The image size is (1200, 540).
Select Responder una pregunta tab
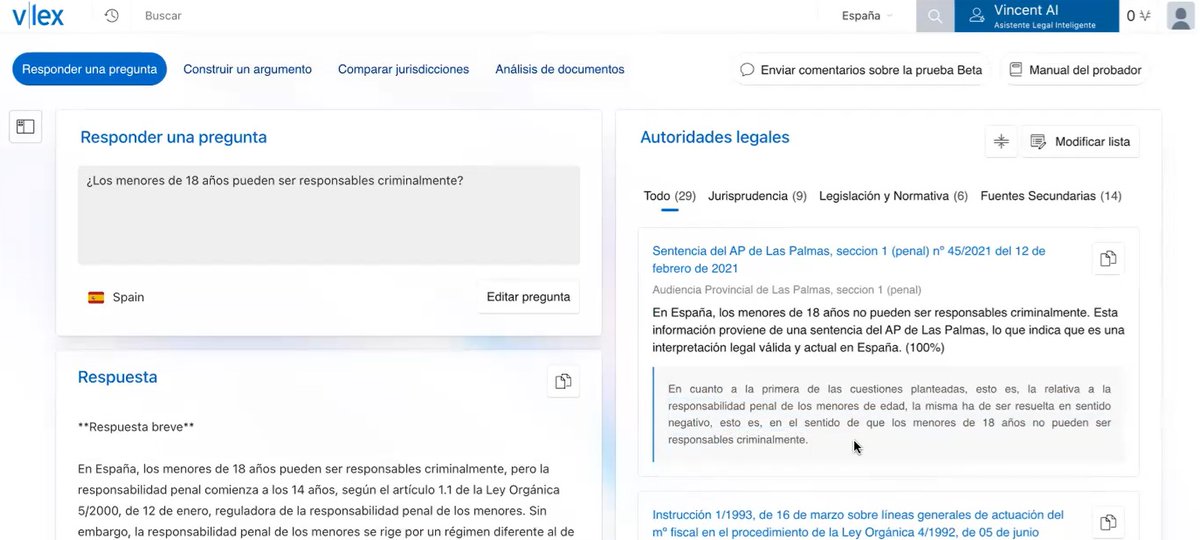pyautogui.click(x=90, y=70)
